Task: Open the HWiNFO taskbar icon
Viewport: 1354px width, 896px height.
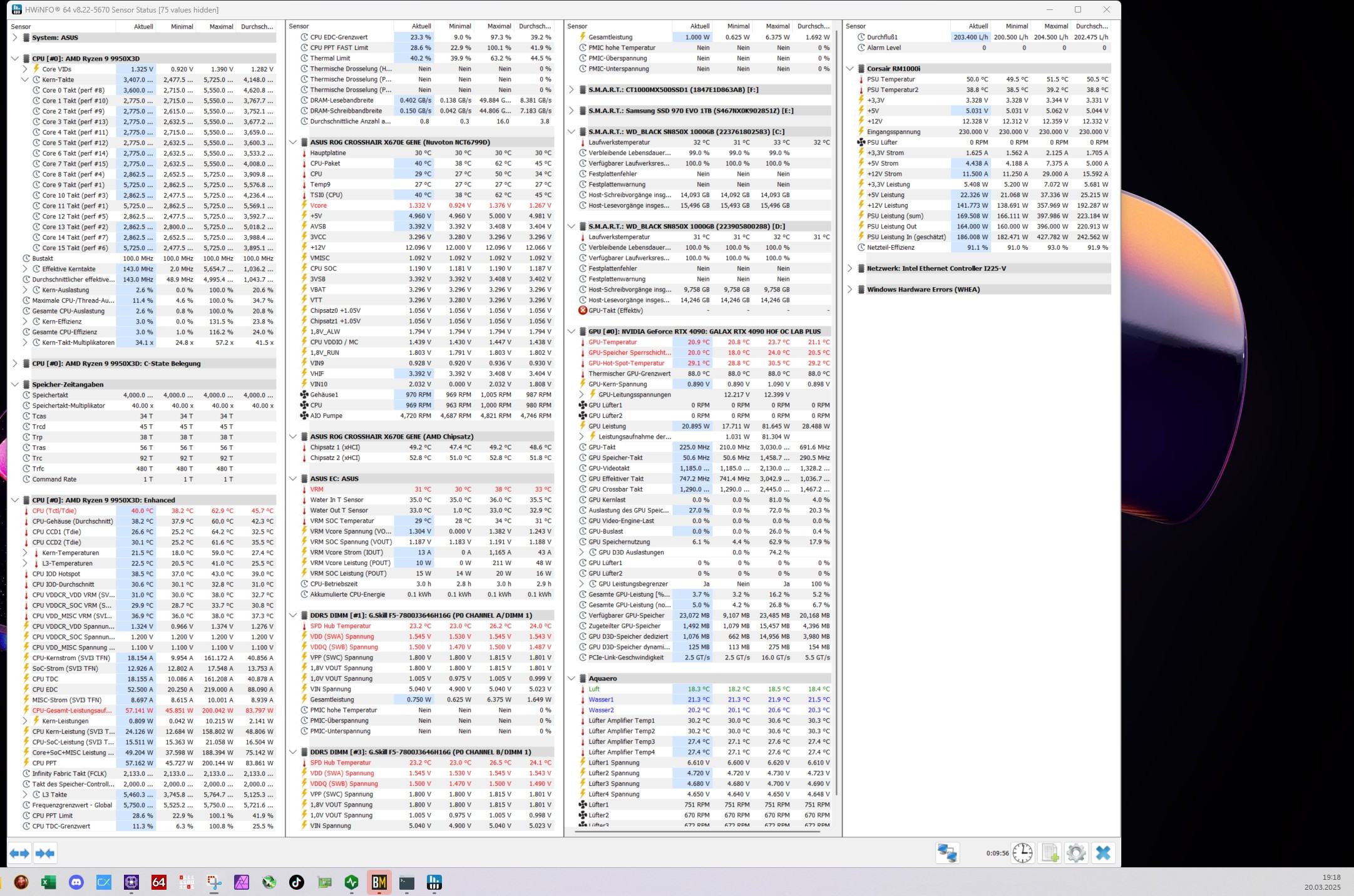Action: click(x=434, y=882)
